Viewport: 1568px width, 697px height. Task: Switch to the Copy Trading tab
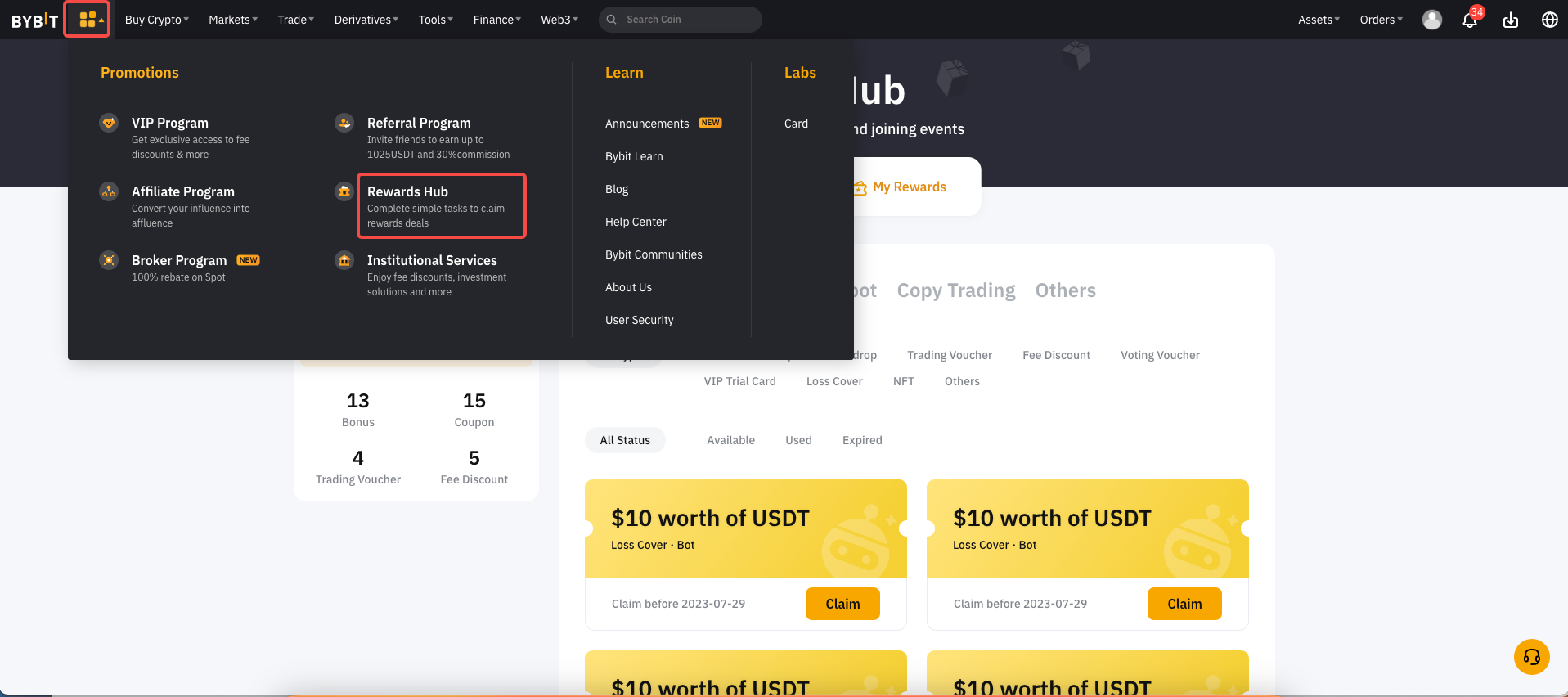click(x=956, y=290)
